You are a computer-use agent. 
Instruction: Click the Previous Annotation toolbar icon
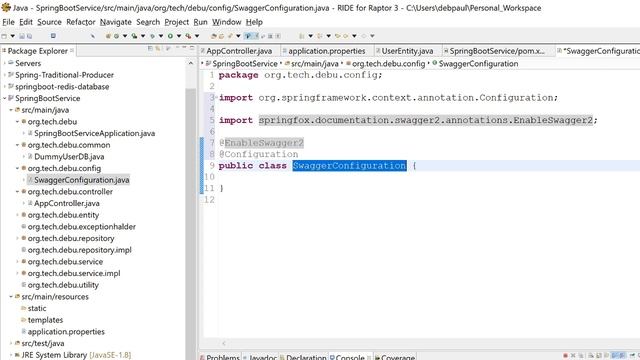pos(320,36)
